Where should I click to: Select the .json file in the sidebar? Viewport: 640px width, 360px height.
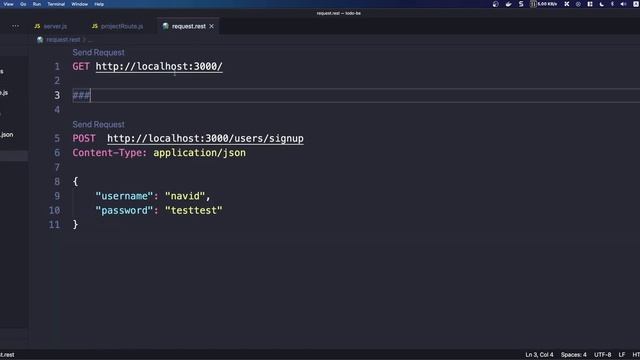click(7, 135)
